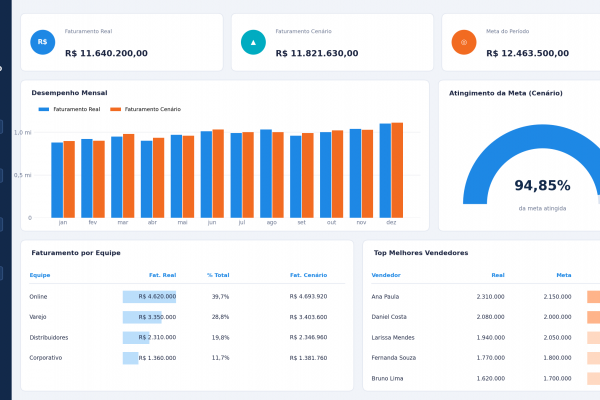Click the R$ 1.360.000 data bar cell

point(149,358)
